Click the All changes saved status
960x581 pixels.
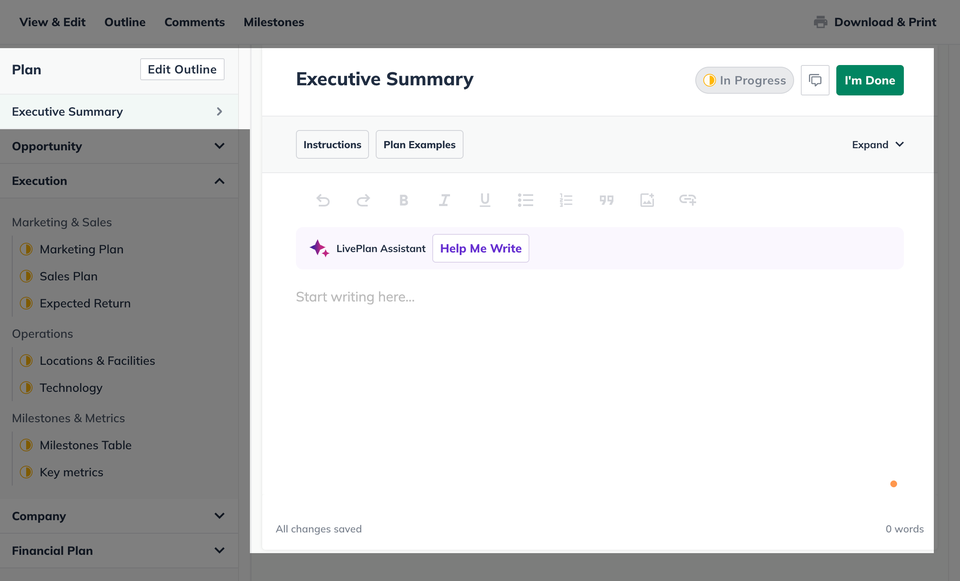[318, 529]
